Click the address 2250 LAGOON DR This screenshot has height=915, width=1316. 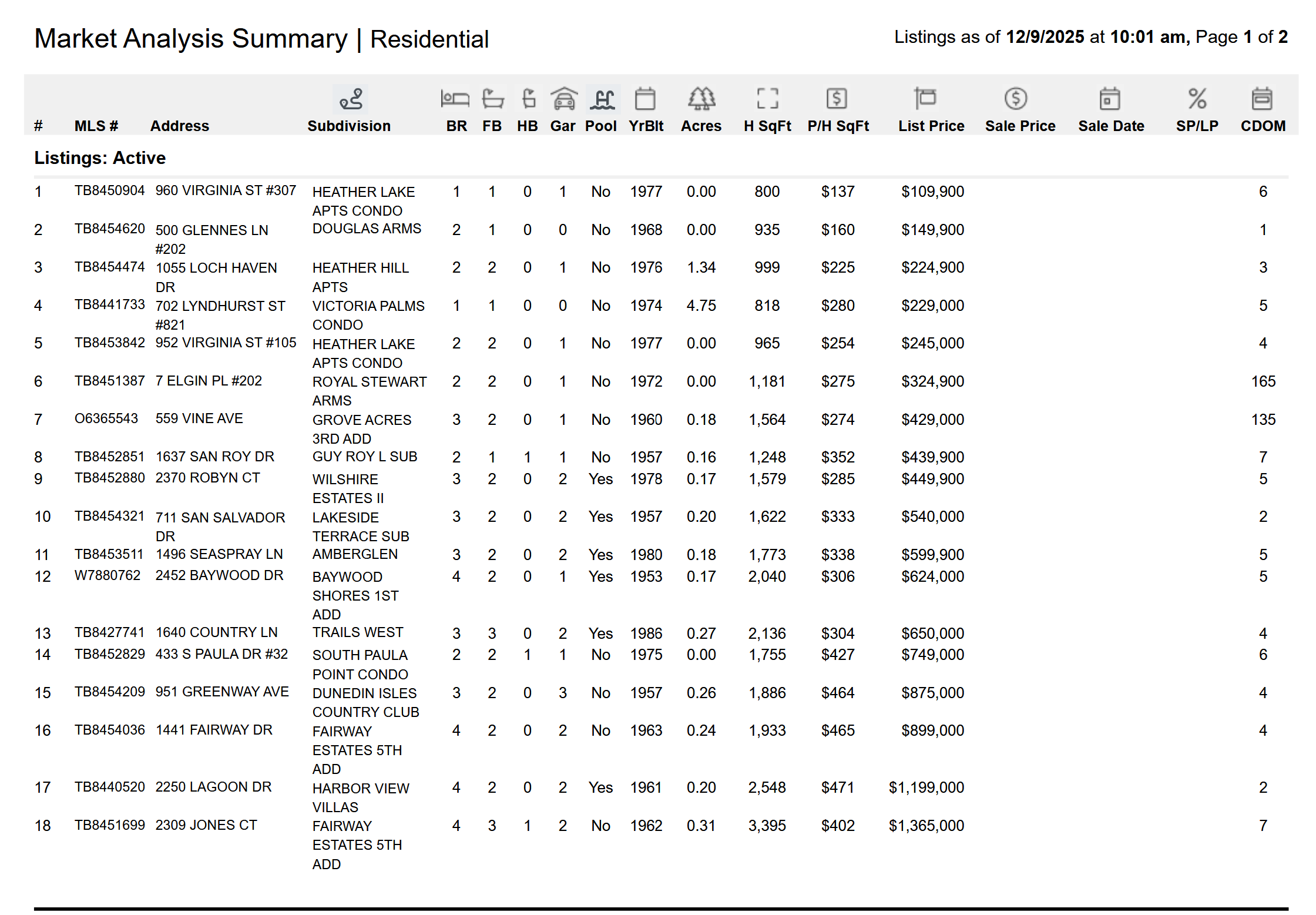(x=213, y=787)
